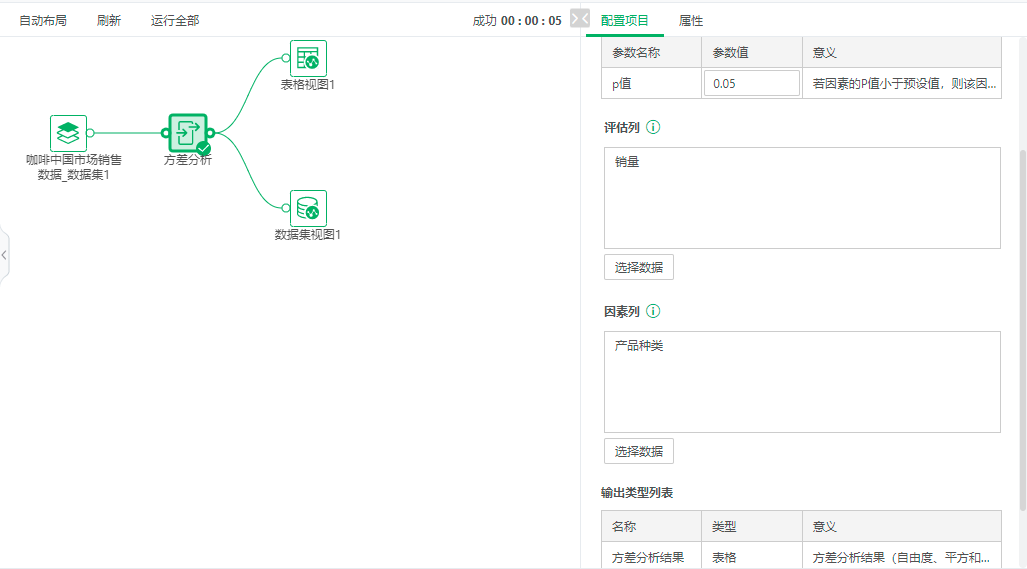Click the 方差分析 node output port
The image size is (1027, 569).
click(x=211, y=133)
